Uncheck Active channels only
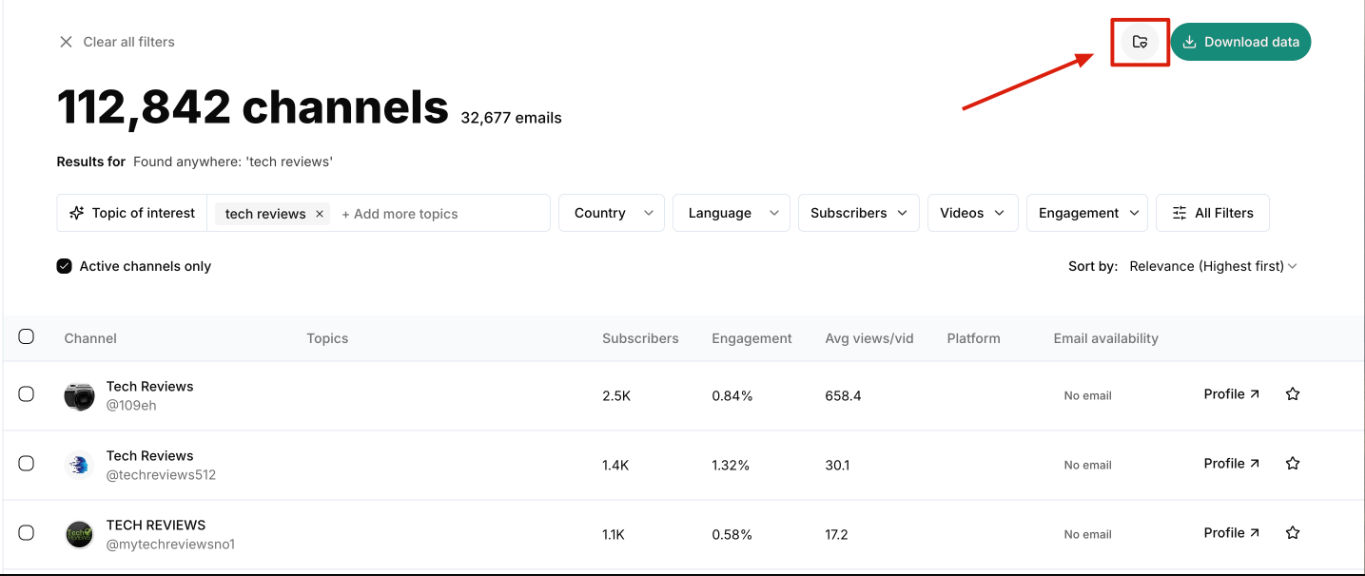The width and height of the screenshot is (1365, 576). (x=64, y=266)
